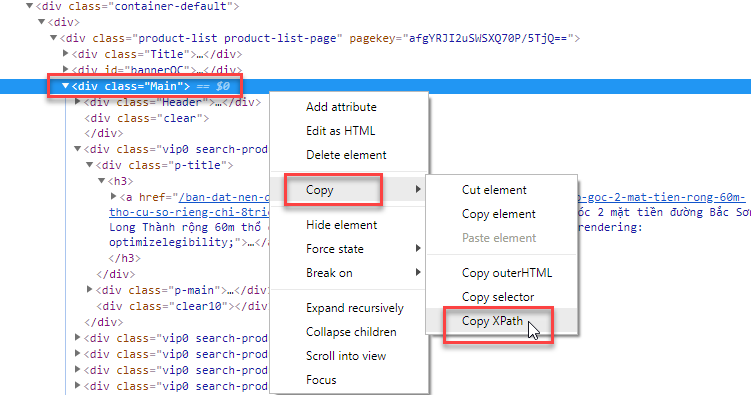Choose Add attribute from context menu
Image resolution: width=751 pixels, height=395 pixels.
coord(341,107)
